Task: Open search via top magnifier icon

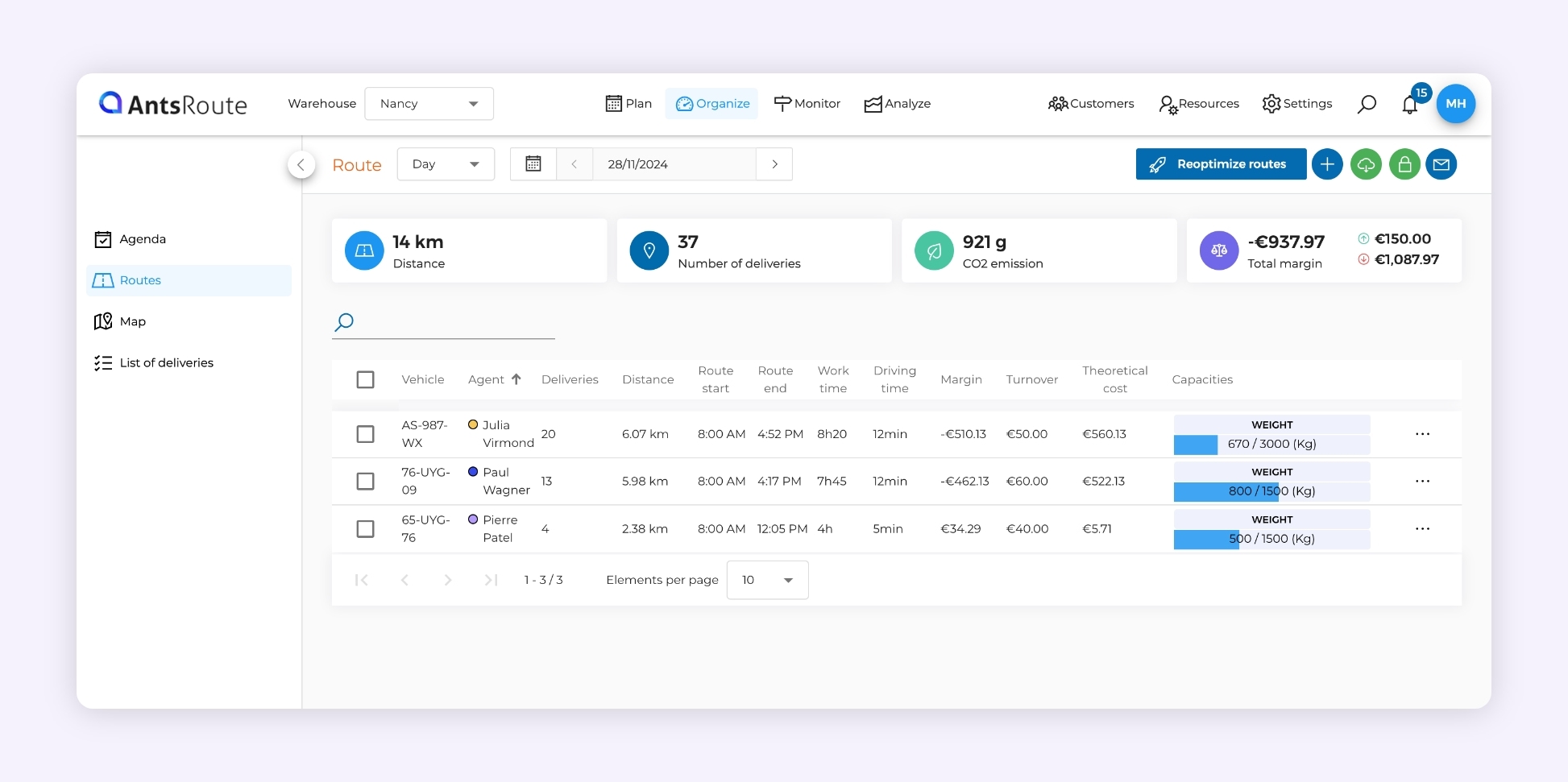Action: pyautogui.click(x=1367, y=104)
